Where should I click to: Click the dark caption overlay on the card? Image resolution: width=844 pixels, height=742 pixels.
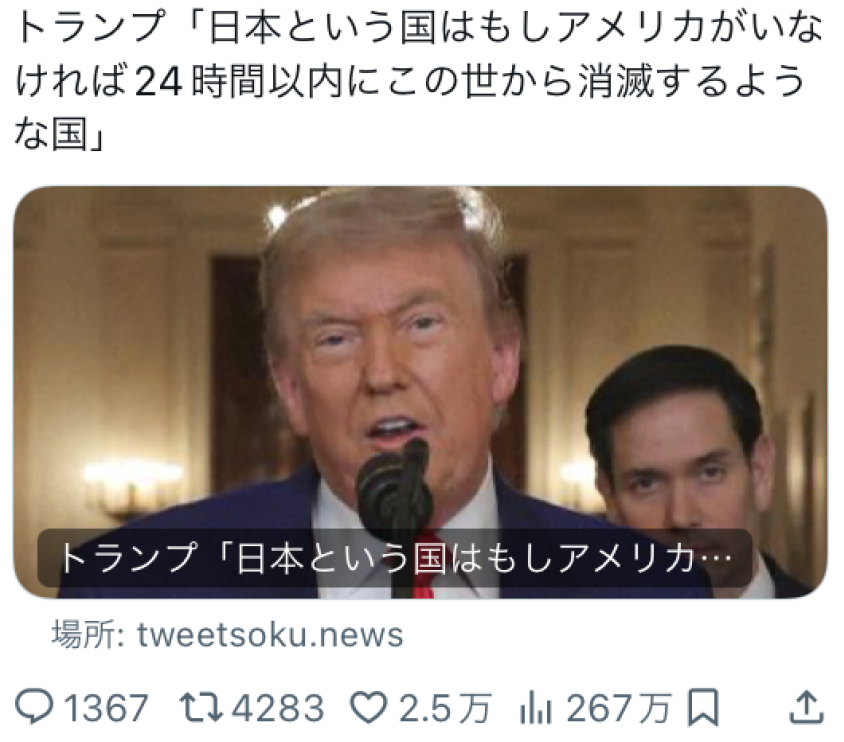(x=395, y=558)
